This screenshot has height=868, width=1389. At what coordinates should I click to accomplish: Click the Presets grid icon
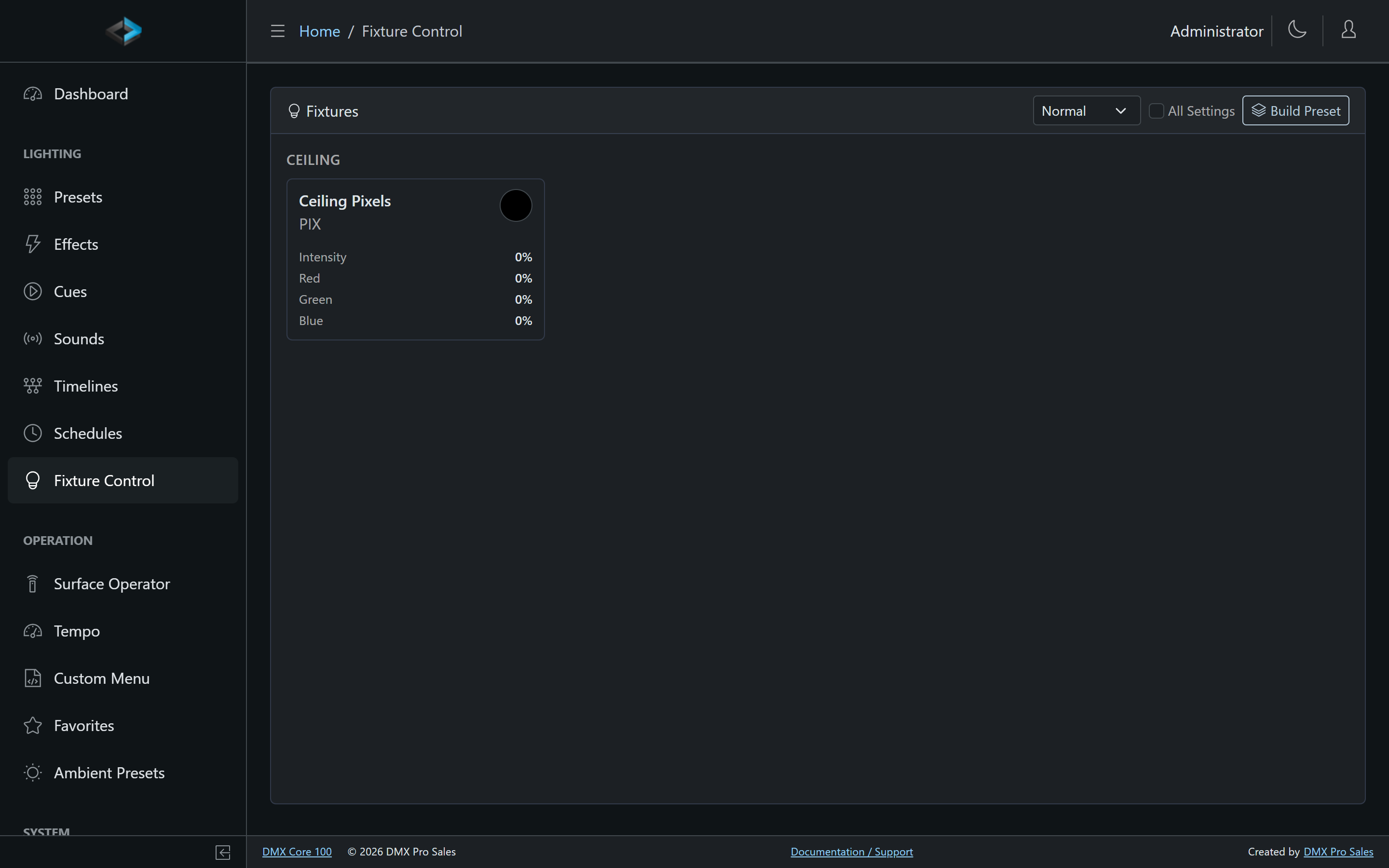33,197
